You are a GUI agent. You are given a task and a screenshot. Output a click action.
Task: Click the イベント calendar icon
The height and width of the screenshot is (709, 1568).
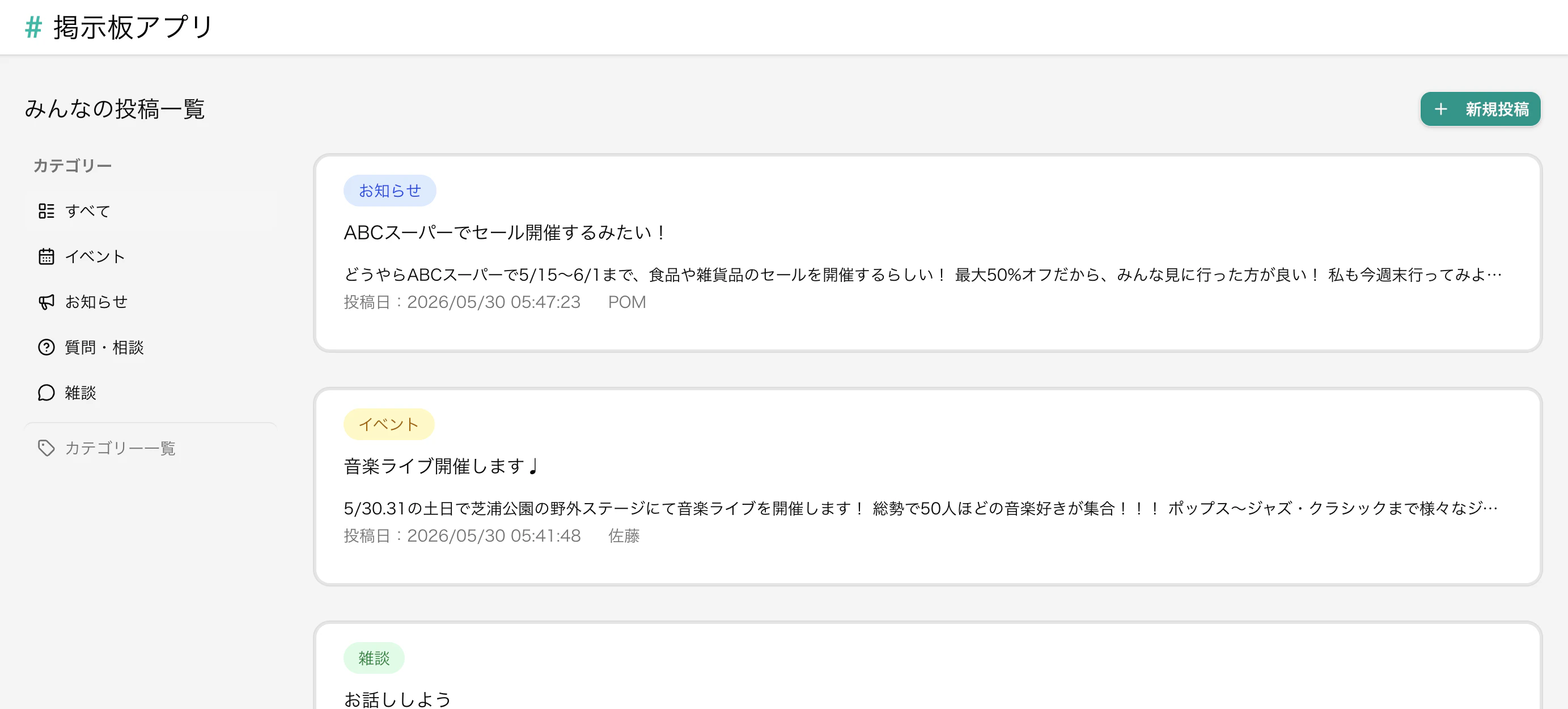pos(46,256)
